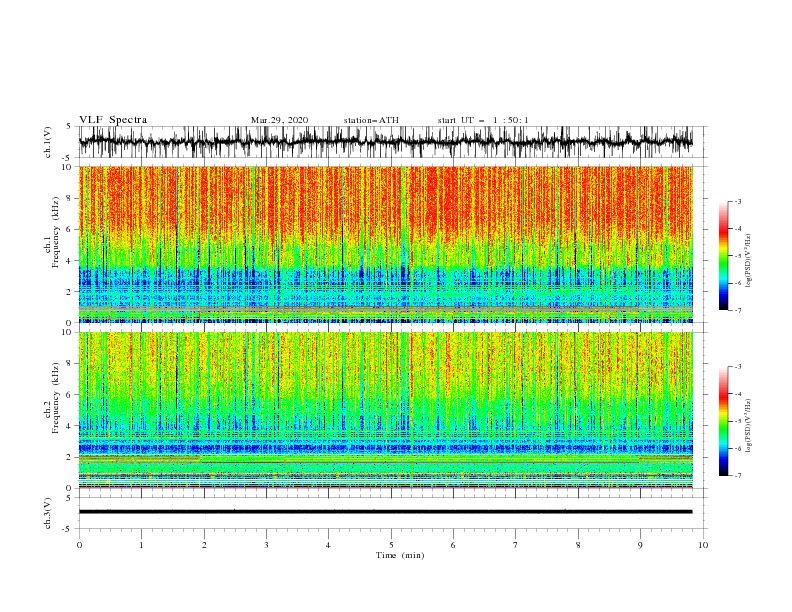Click the "-7" label on upper colorbar
792x612 pixels.
(737, 310)
